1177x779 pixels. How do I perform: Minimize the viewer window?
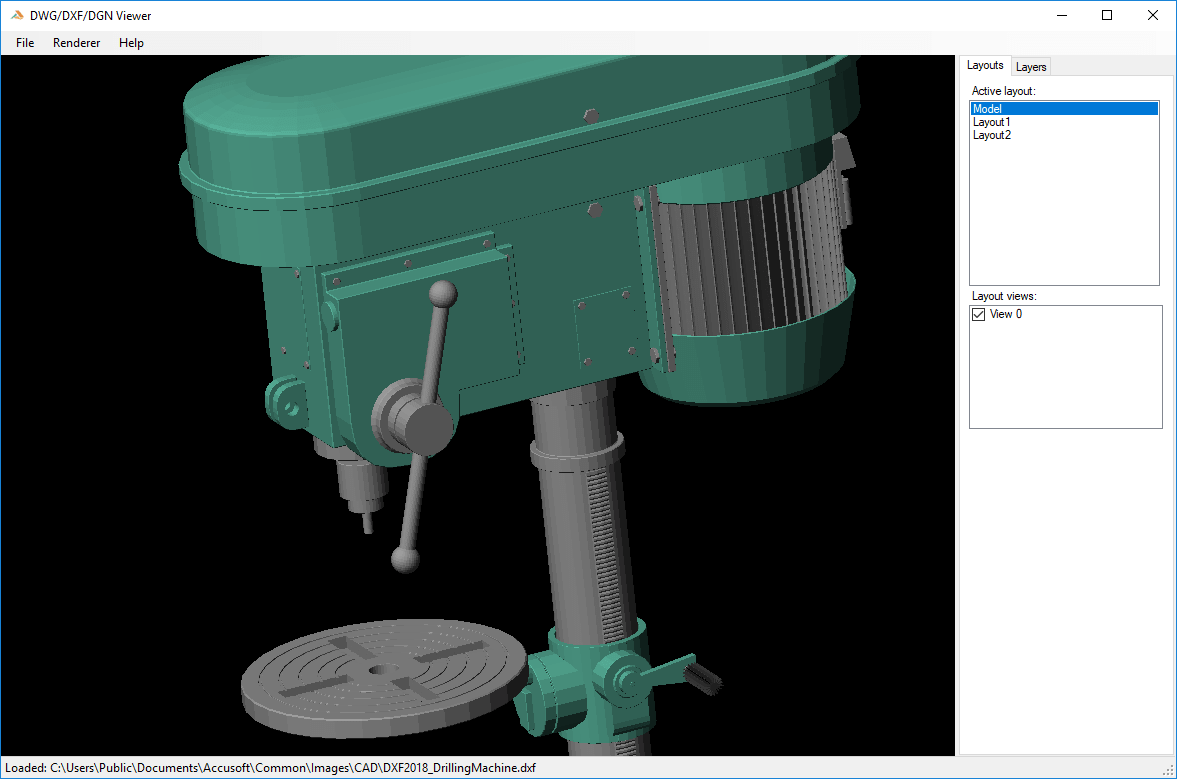point(1060,16)
